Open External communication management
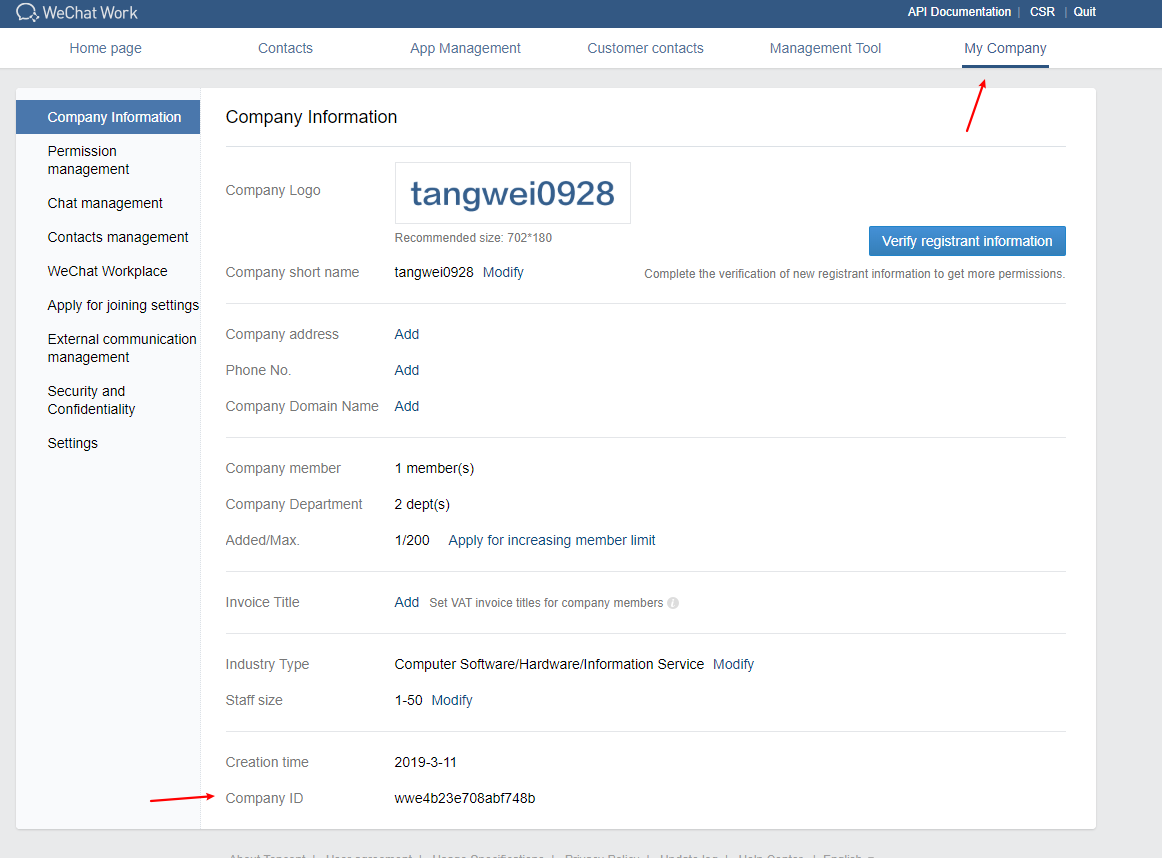This screenshot has height=858, width=1162. click(122, 348)
